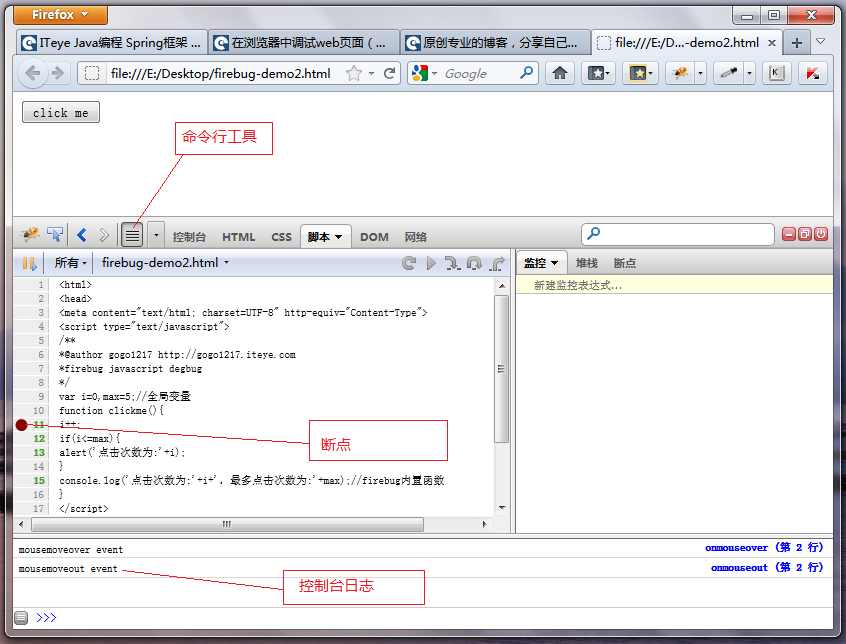This screenshot has width=846, height=644.
Task: Click the Step Into debugger icon
Action: 452,263
